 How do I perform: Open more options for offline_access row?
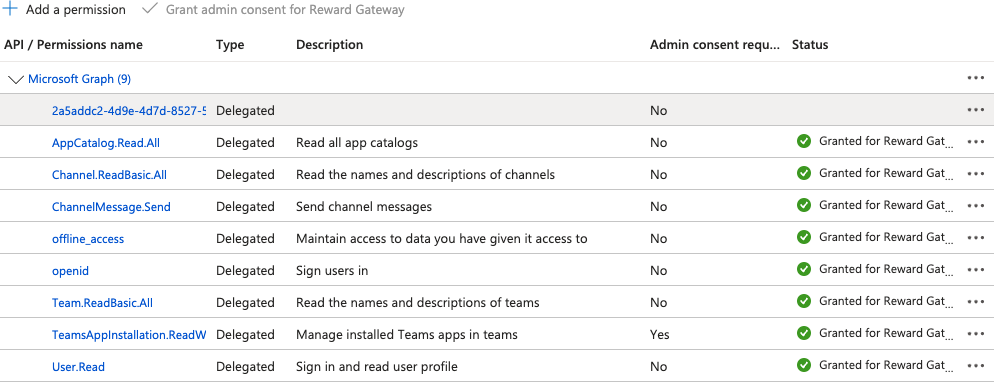(x=975, y=238)
